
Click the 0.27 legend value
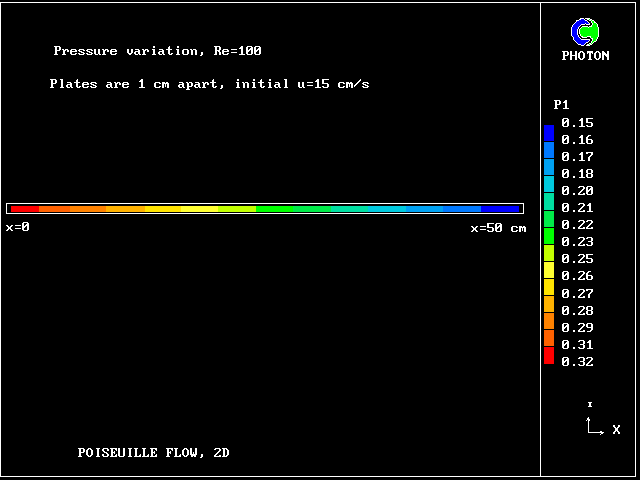(x=577, y=294)
